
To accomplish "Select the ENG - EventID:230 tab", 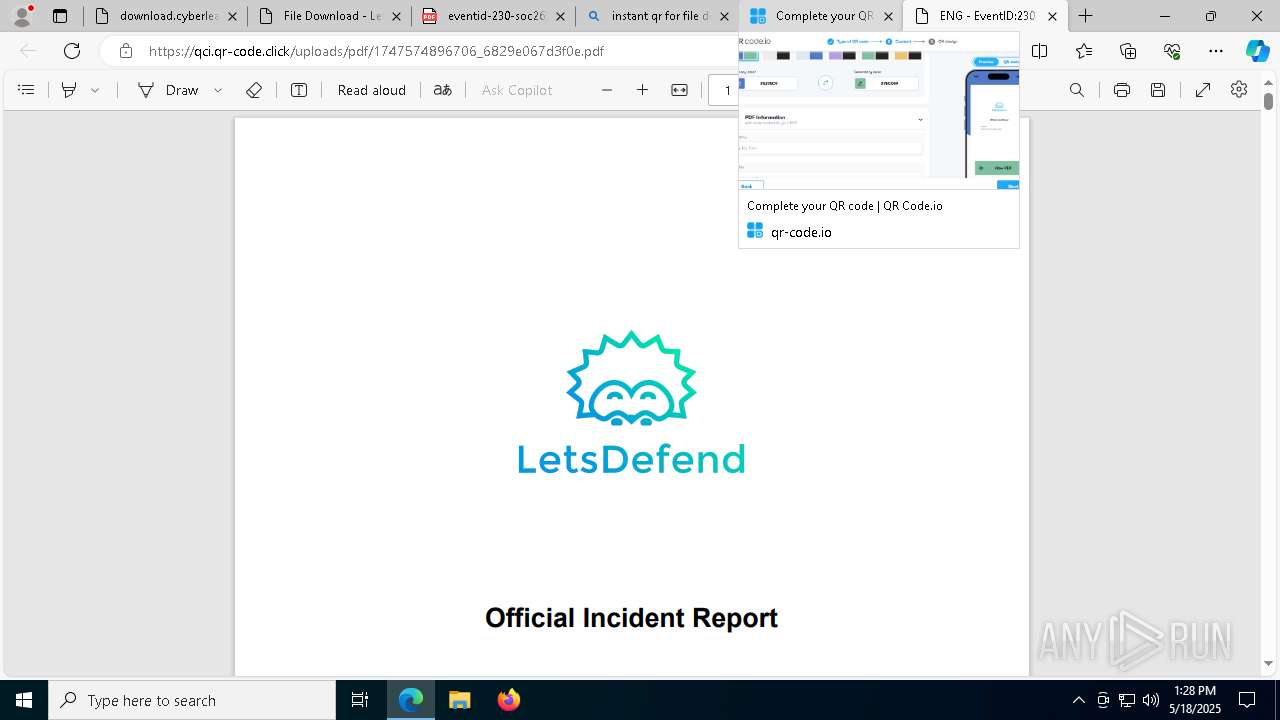I will click(987, 16).
